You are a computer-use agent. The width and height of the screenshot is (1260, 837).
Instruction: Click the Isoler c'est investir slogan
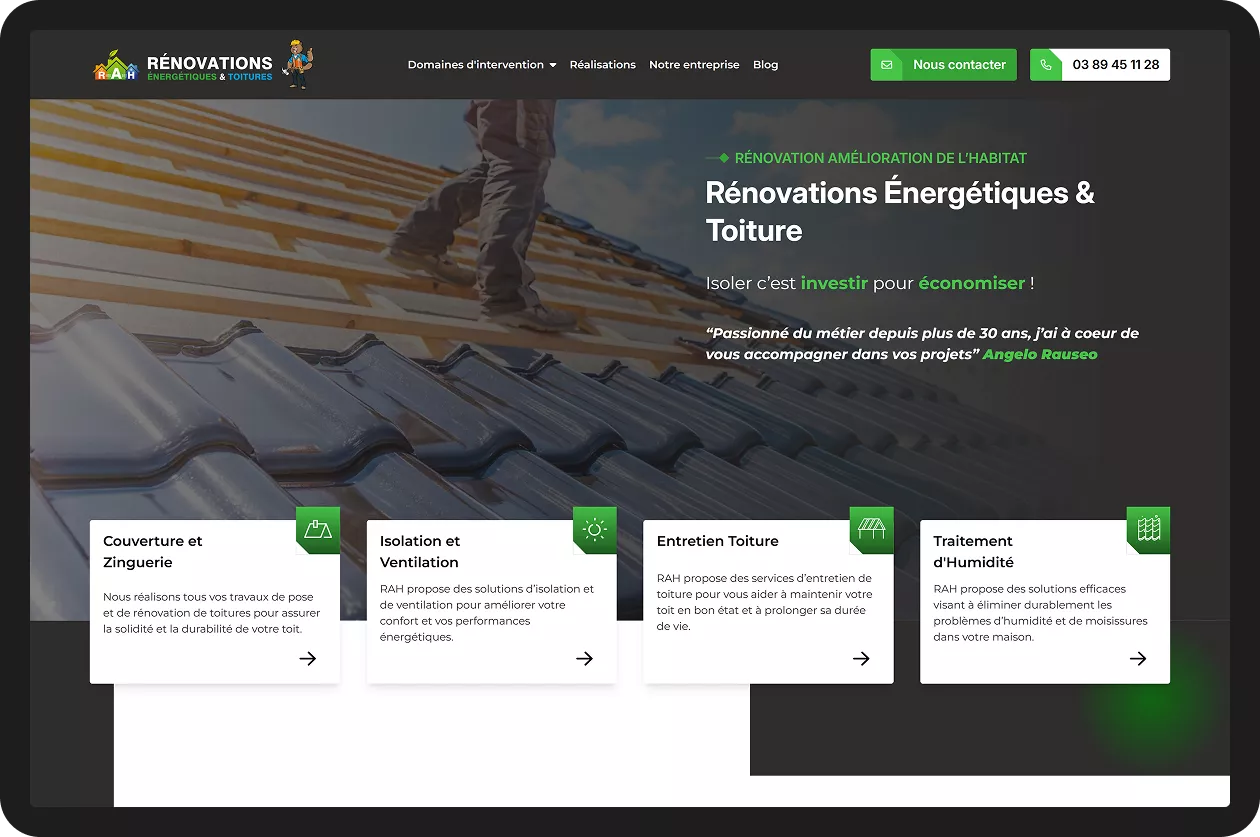870,283
